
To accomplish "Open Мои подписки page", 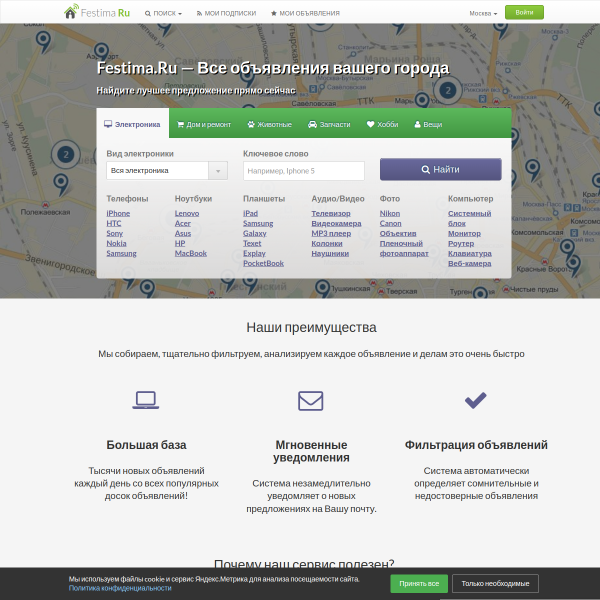I will click(227, 13).
